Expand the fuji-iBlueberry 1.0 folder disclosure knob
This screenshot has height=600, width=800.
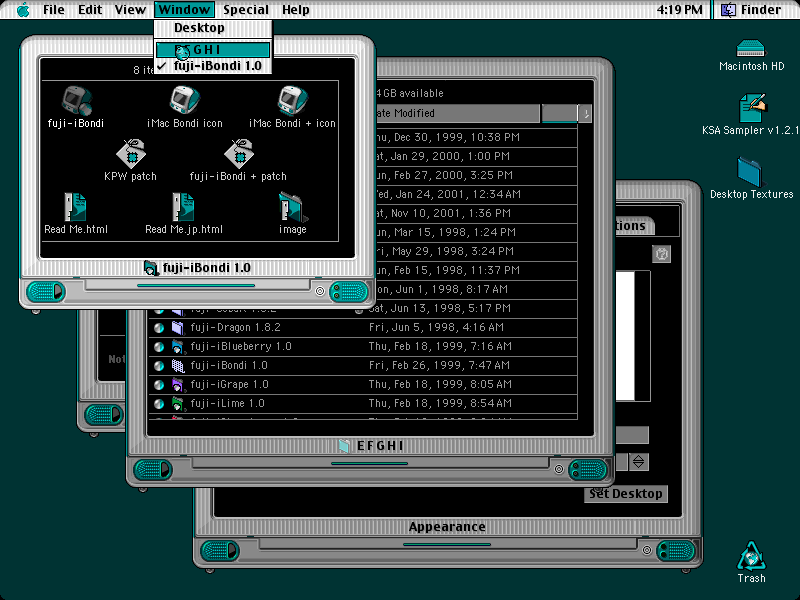[x=159, y=346]
